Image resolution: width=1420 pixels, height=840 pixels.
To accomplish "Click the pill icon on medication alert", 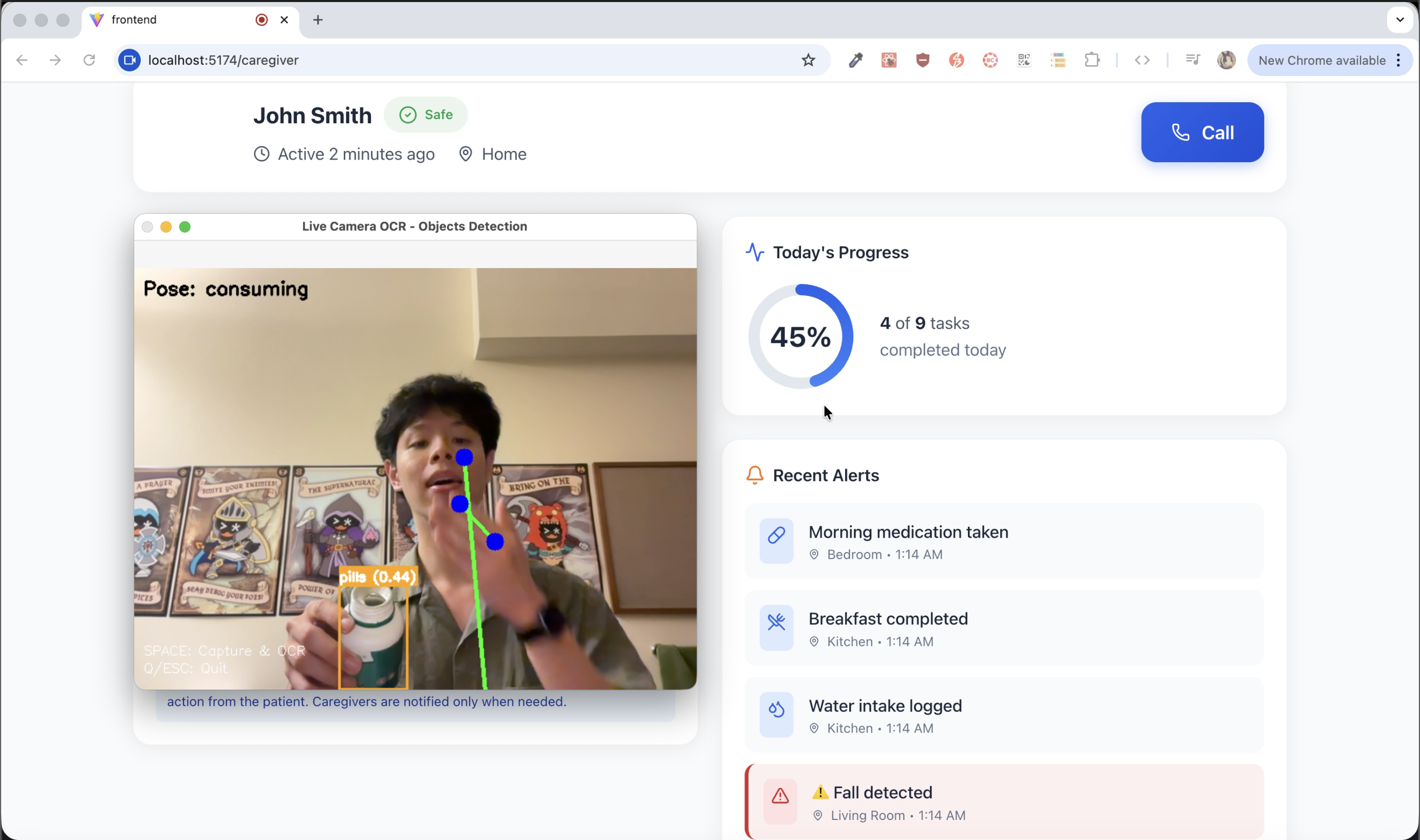I will coord(776,536).
